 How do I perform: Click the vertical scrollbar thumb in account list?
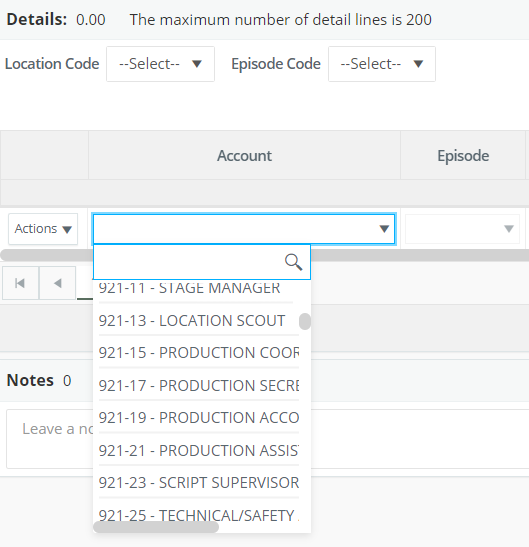(x=305, y=321)
